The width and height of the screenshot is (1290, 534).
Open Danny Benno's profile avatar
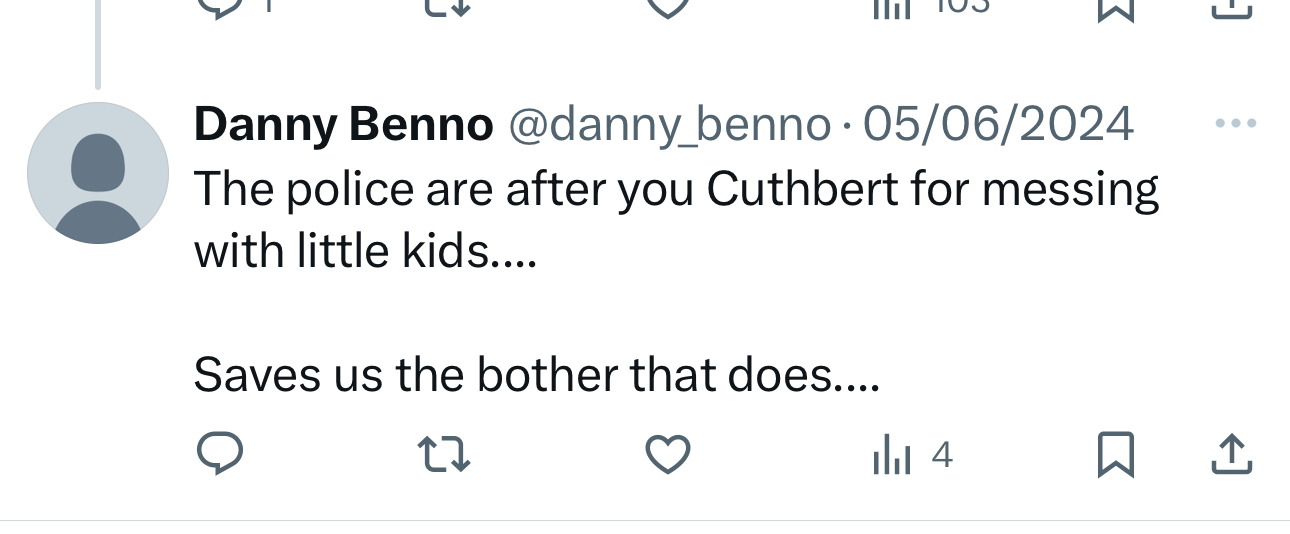98,173
